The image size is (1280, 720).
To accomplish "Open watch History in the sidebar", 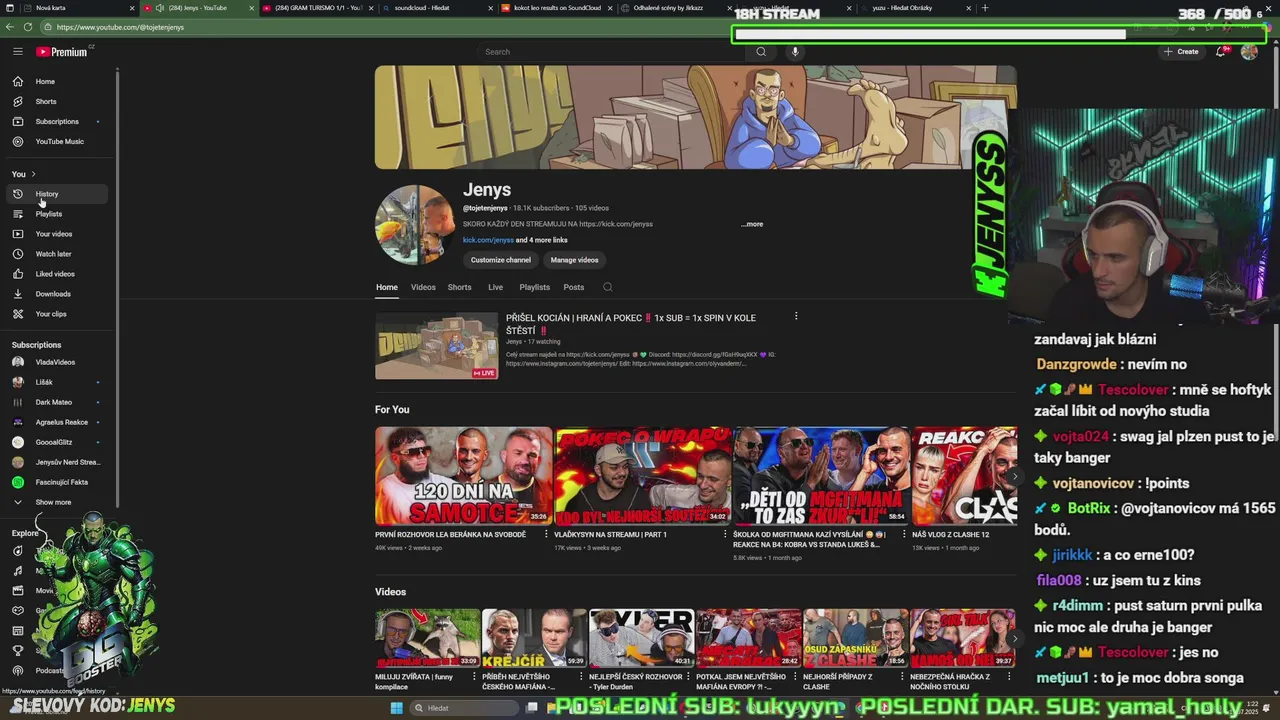I will click(x=59, y=194).
